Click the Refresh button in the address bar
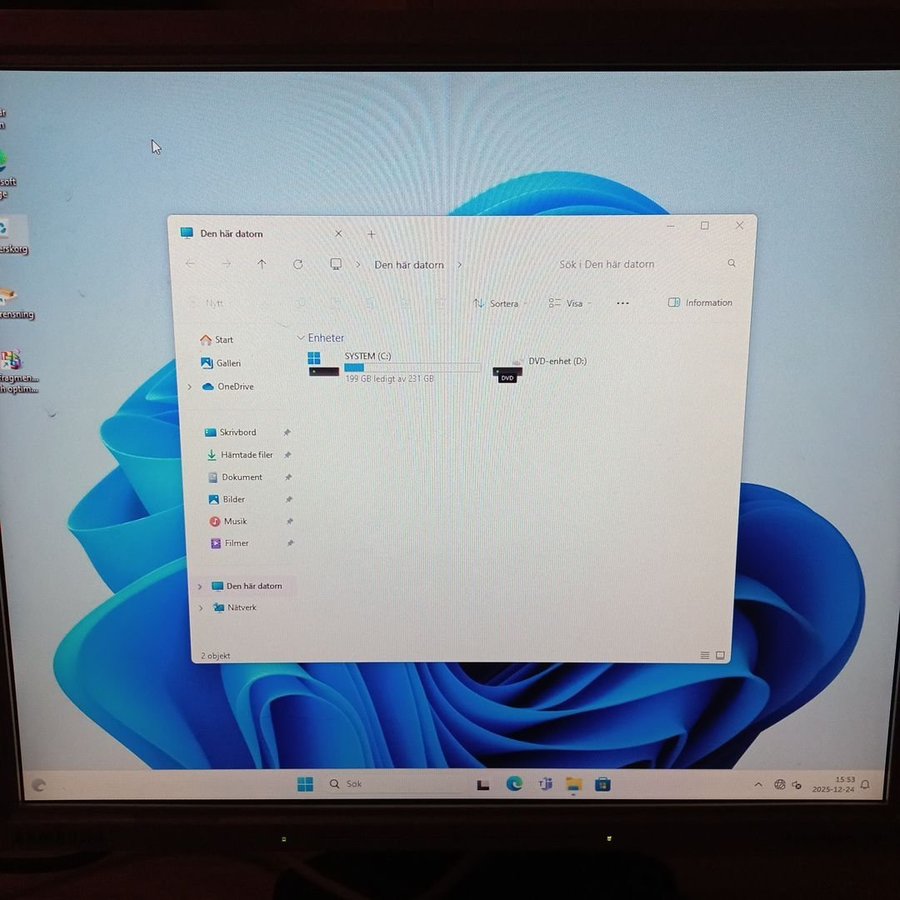This screenshot has height=900, width=900. [x=298, y=264]
